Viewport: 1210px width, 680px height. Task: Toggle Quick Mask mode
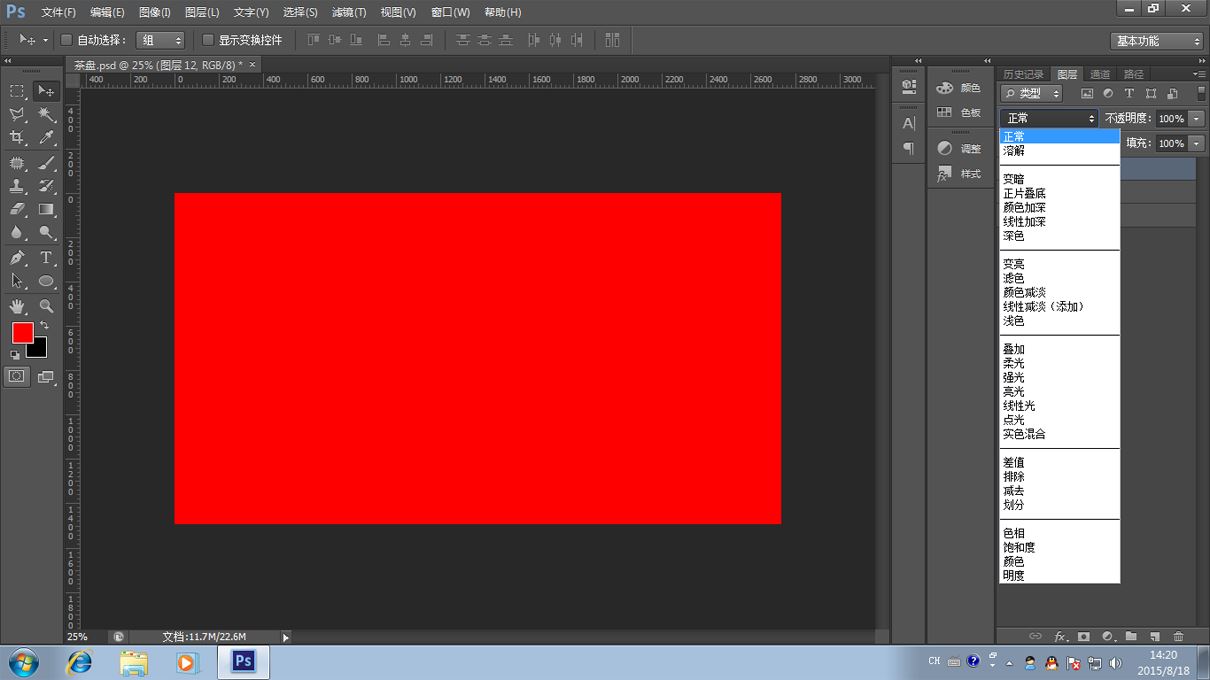(x=17, y=377)
